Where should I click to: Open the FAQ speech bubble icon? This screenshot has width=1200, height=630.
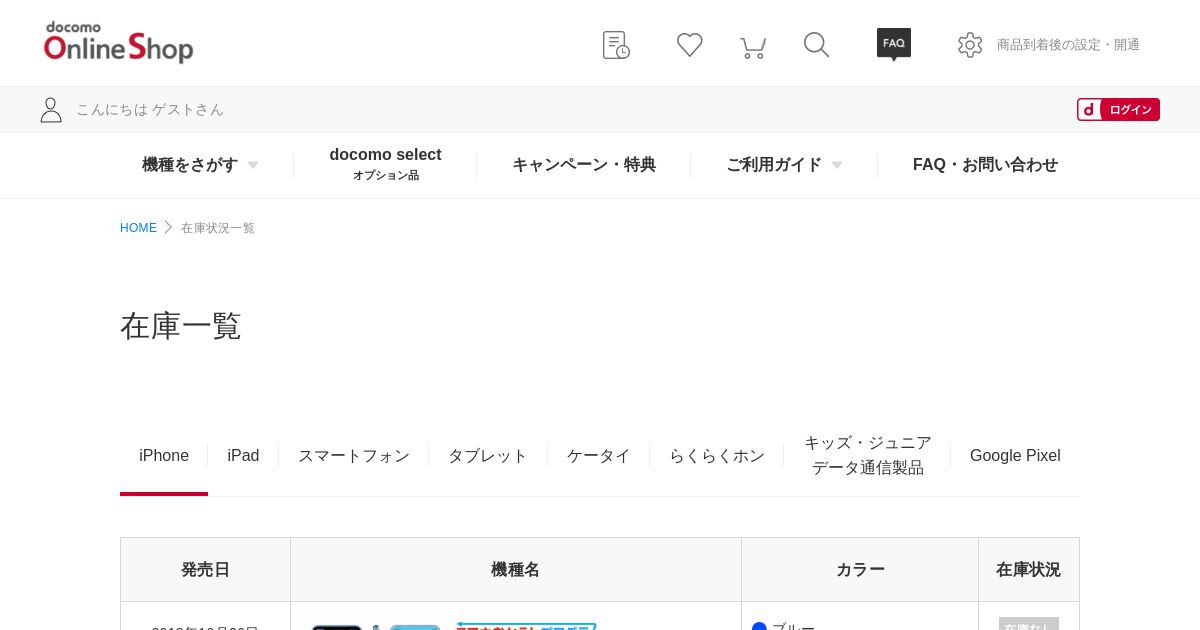[x=894, y=45]
